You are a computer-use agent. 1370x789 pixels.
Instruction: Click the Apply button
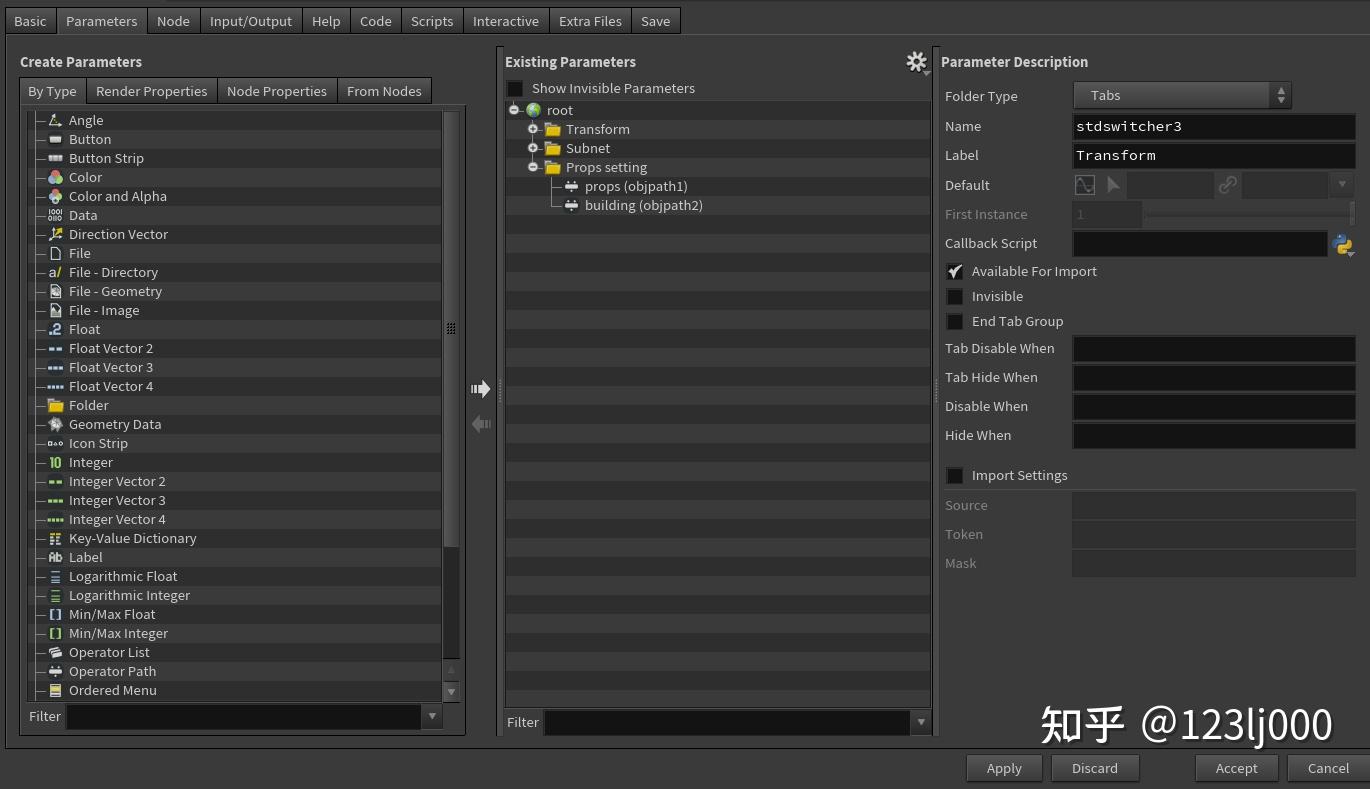1004,768
